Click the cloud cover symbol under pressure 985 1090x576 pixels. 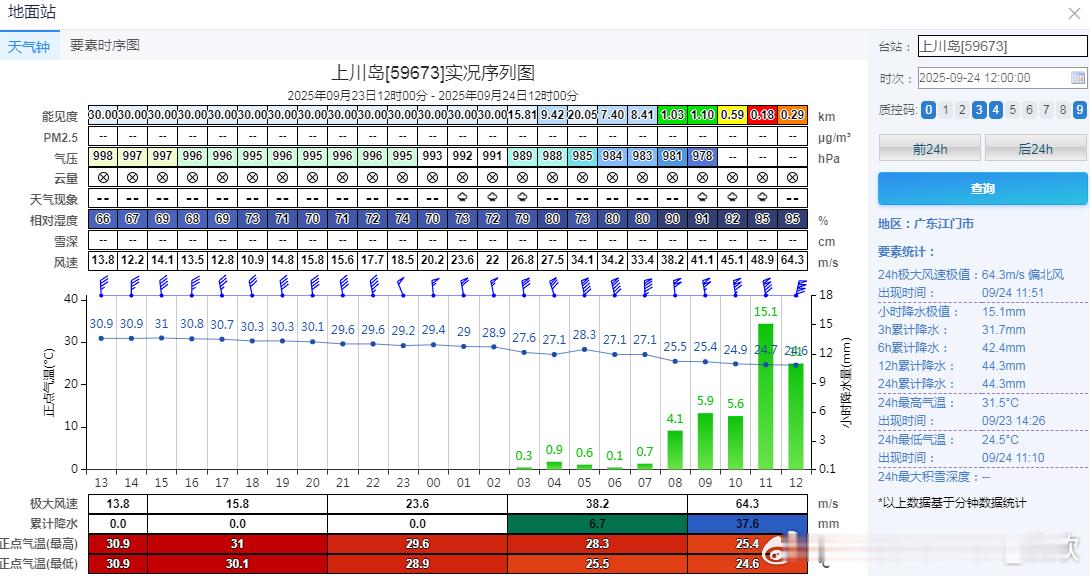point(583,177)
